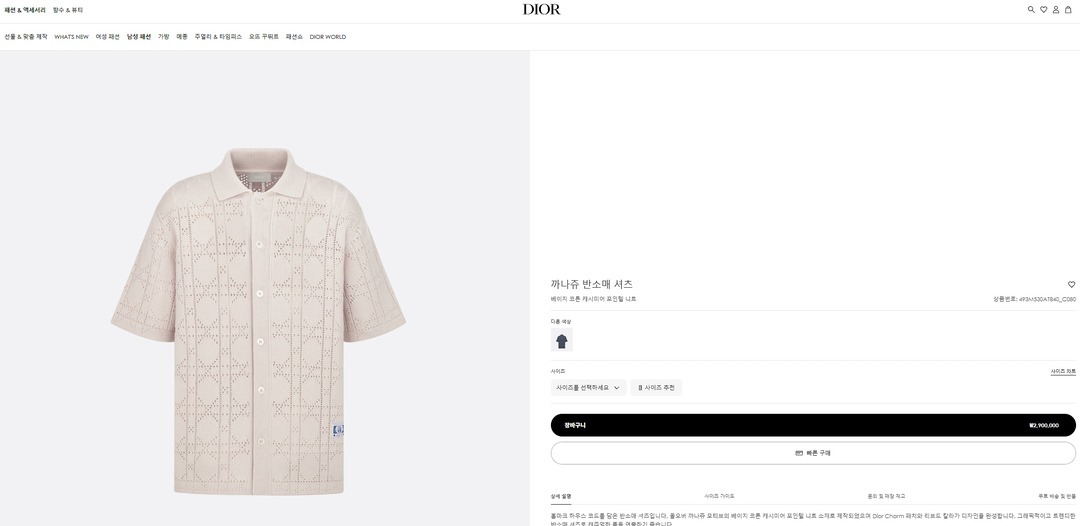Screen dimensions: 1080x526
Task: Open the wishlist heart in header
Action: (1043, 9)
